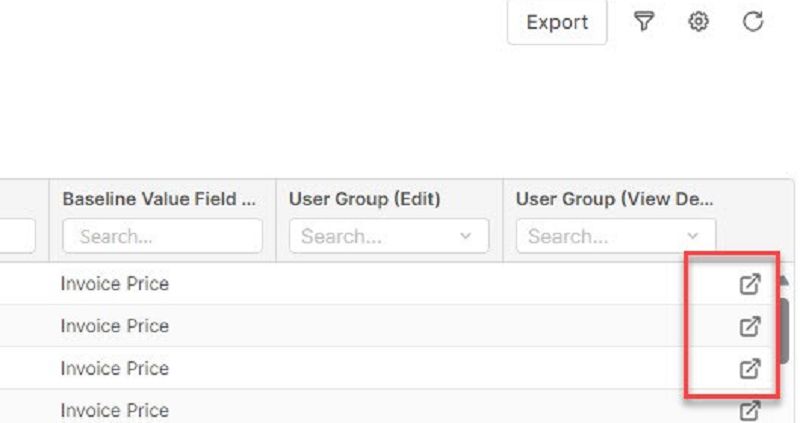Click the Export button
Viewport: 800px width, 423px height.
[557, 22]
